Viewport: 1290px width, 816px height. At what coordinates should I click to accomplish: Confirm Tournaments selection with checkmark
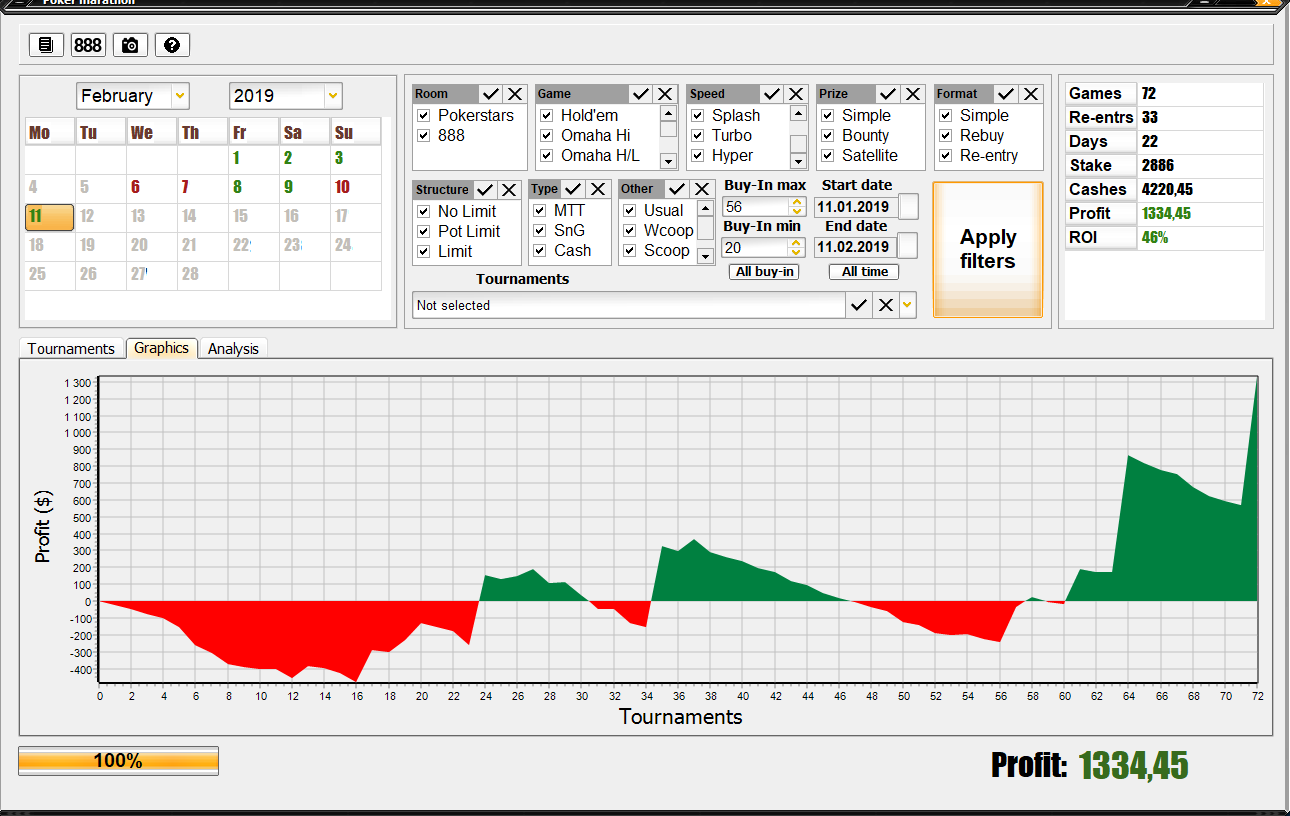point(858,305)
